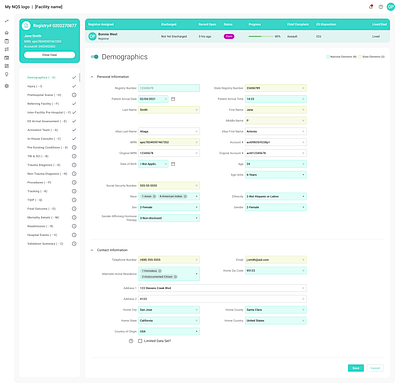Open the Hospital Events section
Viewport: 400px width, 388px height.
point(42,235)
